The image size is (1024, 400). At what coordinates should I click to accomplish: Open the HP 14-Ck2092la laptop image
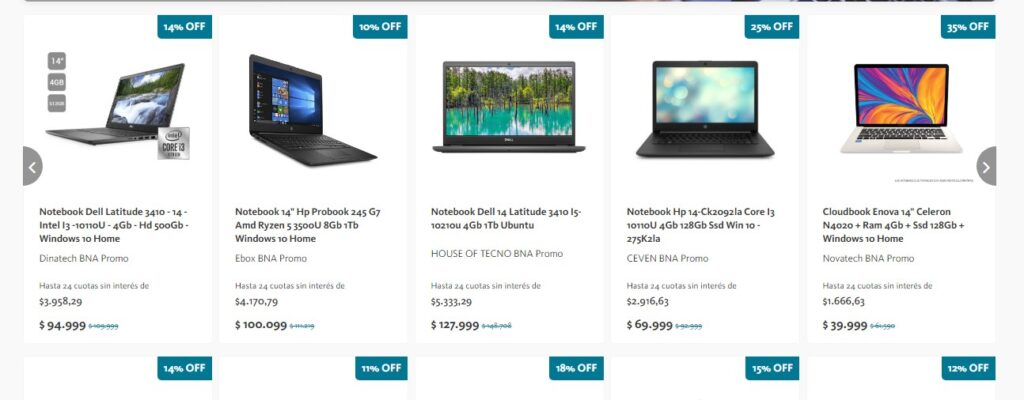click(705, 109)
